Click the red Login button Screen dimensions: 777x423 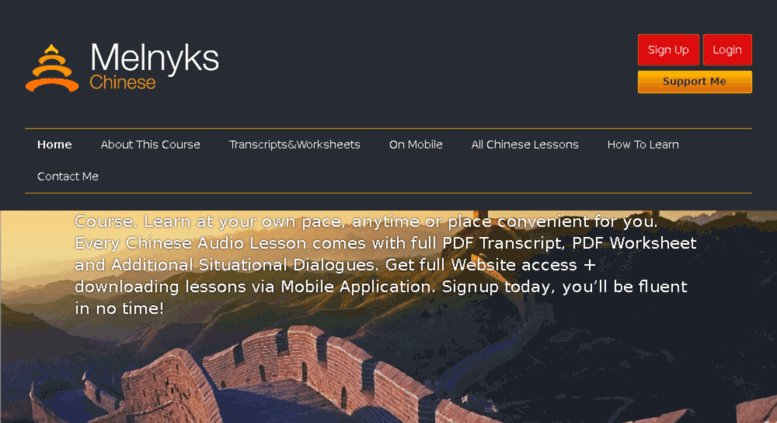click(x=727, y=50)
